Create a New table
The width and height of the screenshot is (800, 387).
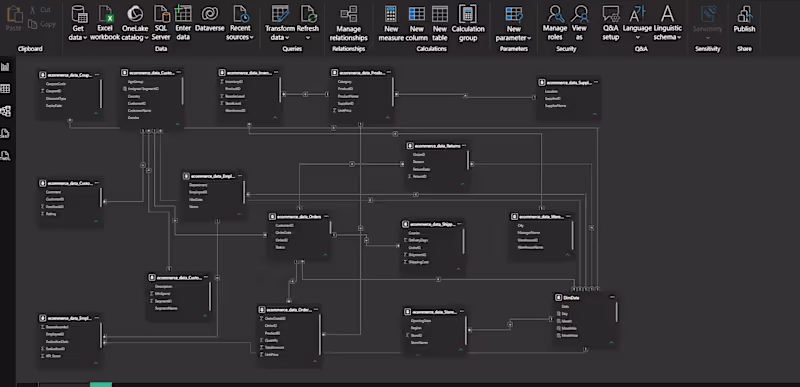[x=440, y=23]
